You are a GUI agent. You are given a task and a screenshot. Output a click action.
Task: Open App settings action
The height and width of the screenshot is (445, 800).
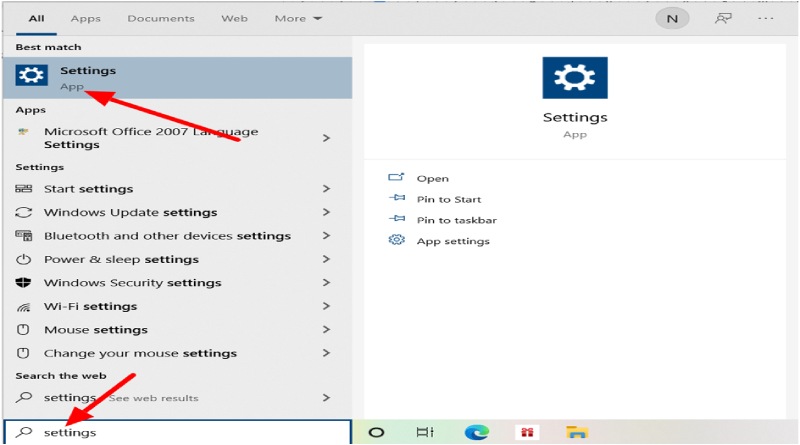pyautogui.click(x=453, y=241)
